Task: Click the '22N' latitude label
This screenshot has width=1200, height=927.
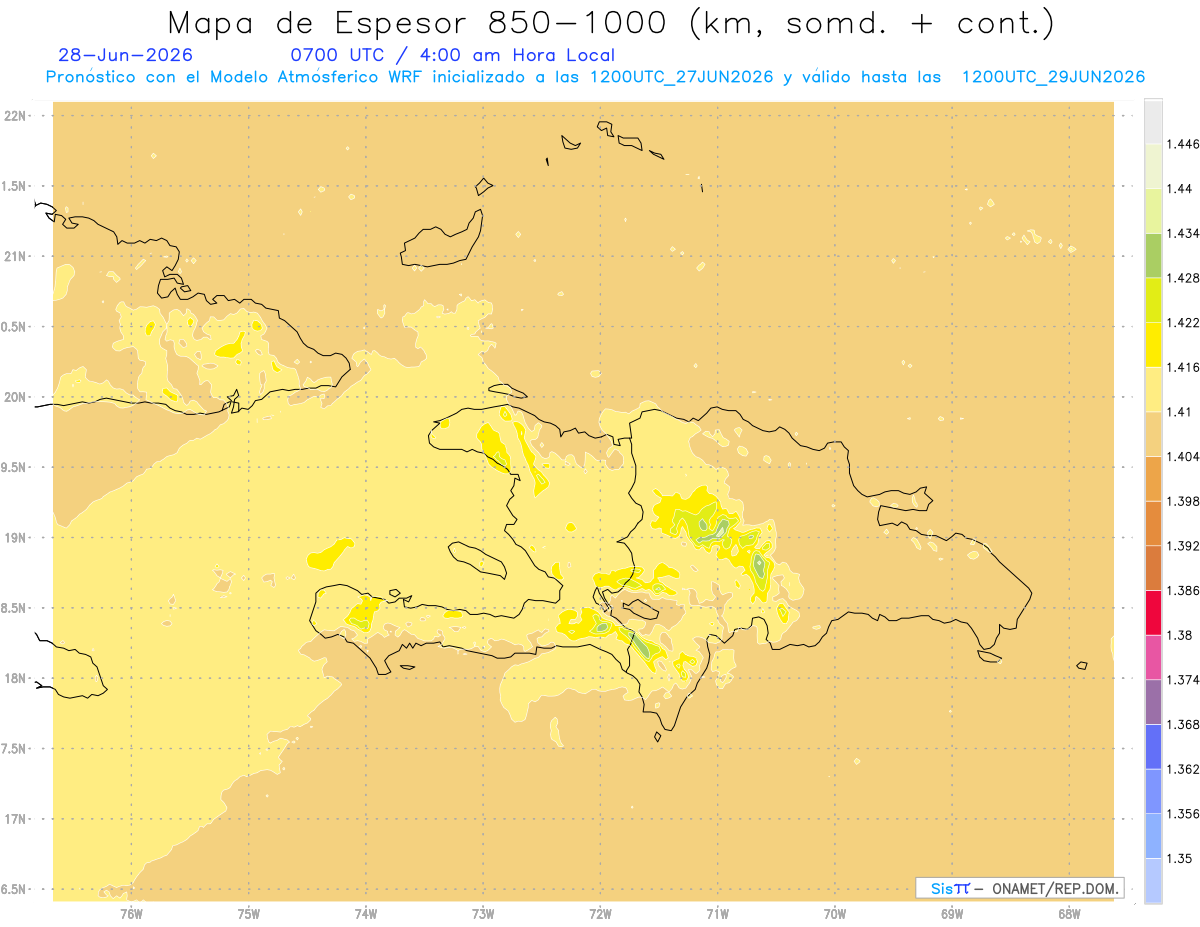Action: tap(16, 116)
